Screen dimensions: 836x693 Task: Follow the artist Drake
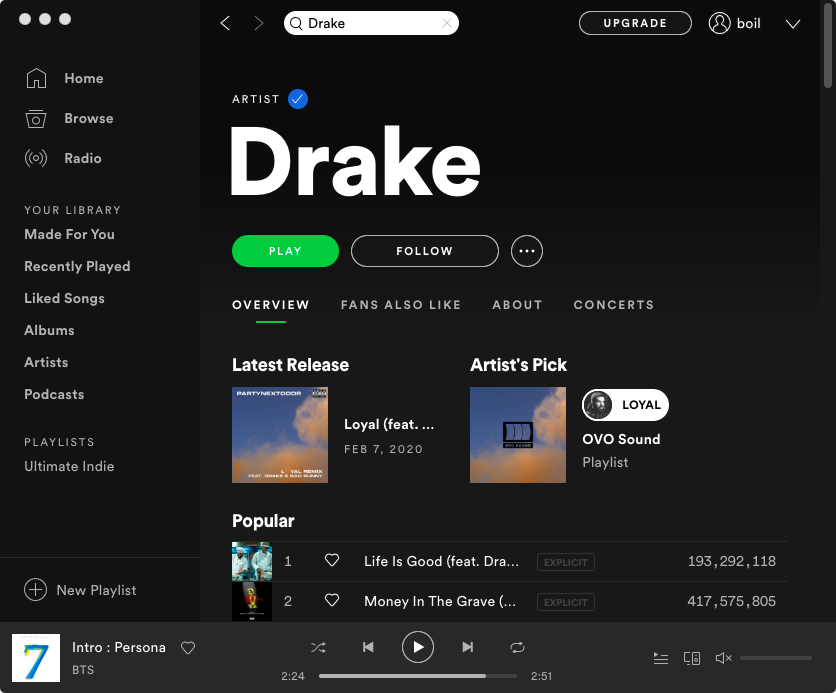coord(424,251)
